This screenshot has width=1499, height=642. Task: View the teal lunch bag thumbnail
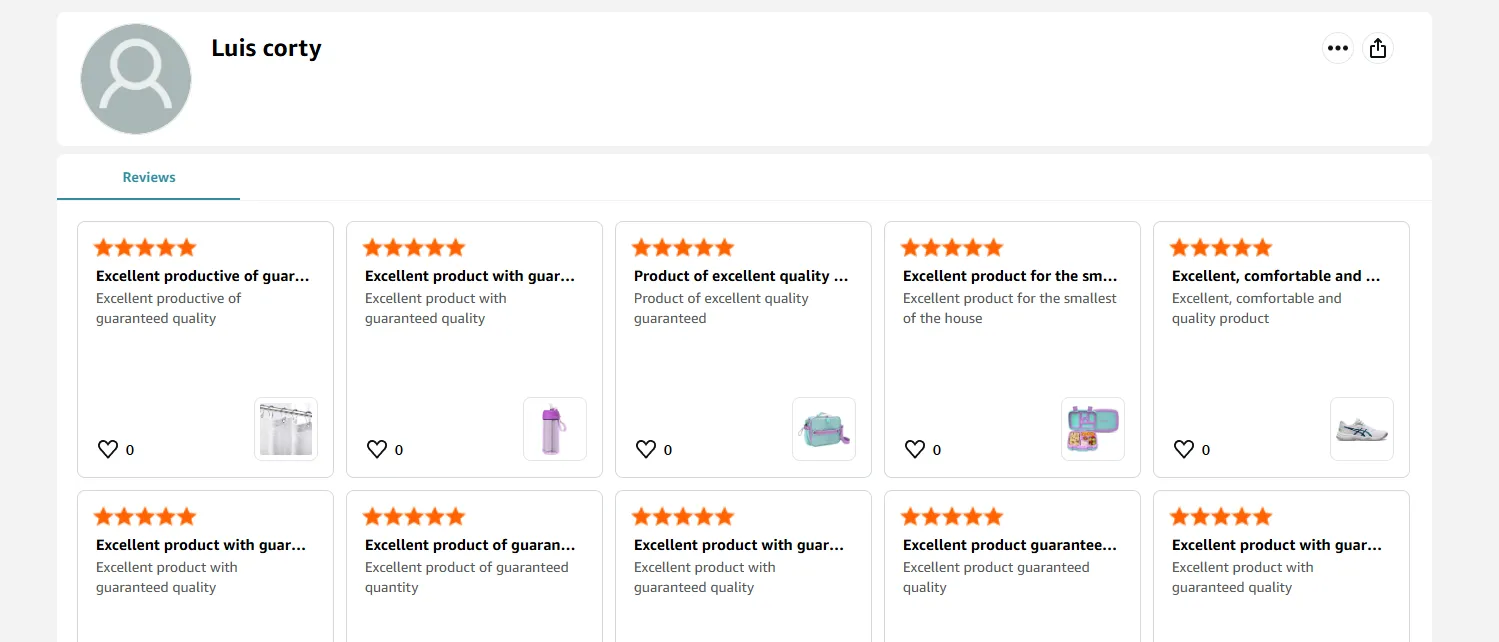[824, 429]
